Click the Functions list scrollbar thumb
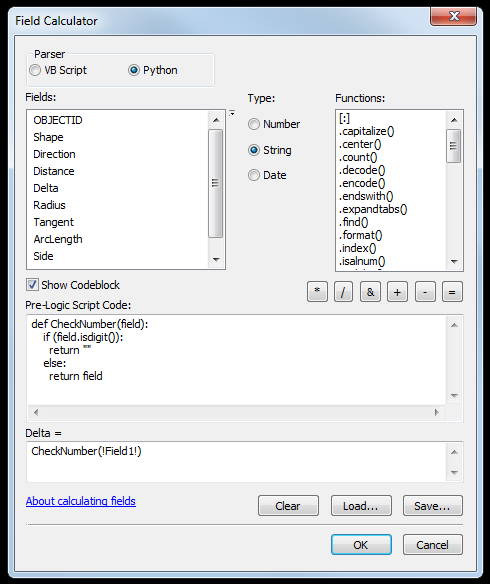Image resolution: width=490 pixels, height=584 pixels. [x=454, y=146]
